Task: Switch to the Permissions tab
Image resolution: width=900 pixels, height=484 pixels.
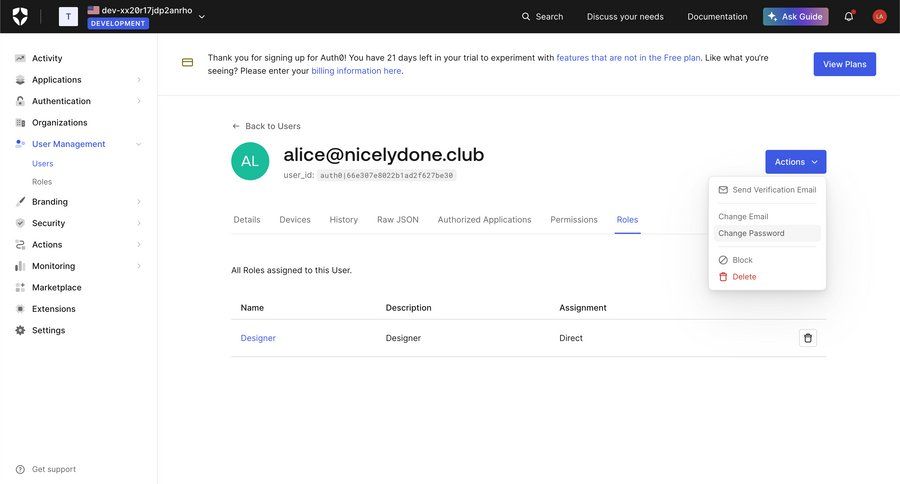Action: 574,219
